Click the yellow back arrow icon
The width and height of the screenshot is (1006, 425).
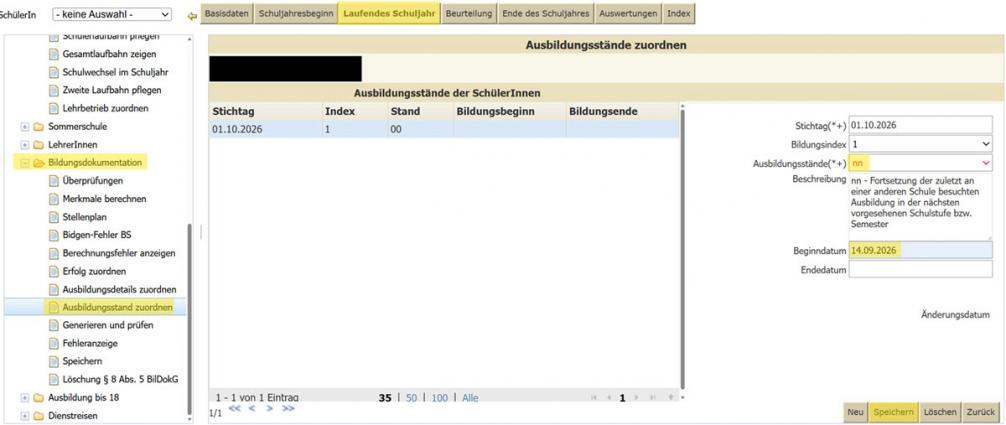[191, 16]
